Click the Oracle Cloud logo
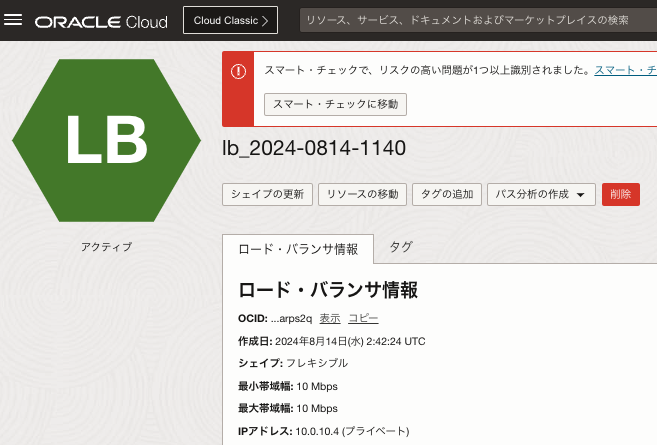The image size is (657, 445). (101, 22)
